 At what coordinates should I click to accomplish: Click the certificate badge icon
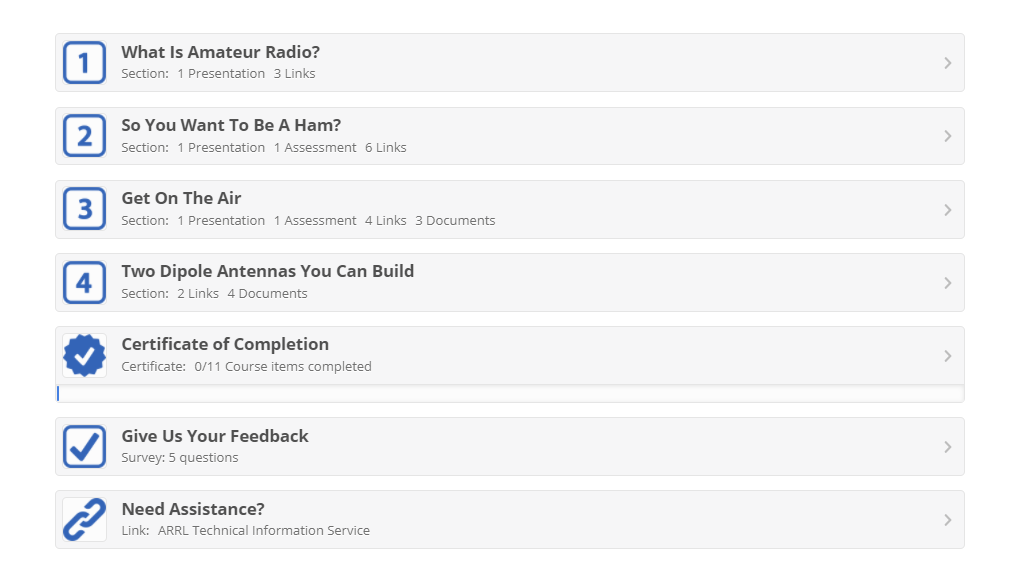click(84, 356)
